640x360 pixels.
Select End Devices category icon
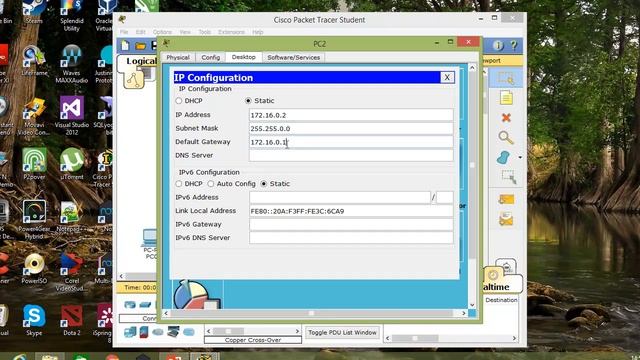[x=130, y=332]
